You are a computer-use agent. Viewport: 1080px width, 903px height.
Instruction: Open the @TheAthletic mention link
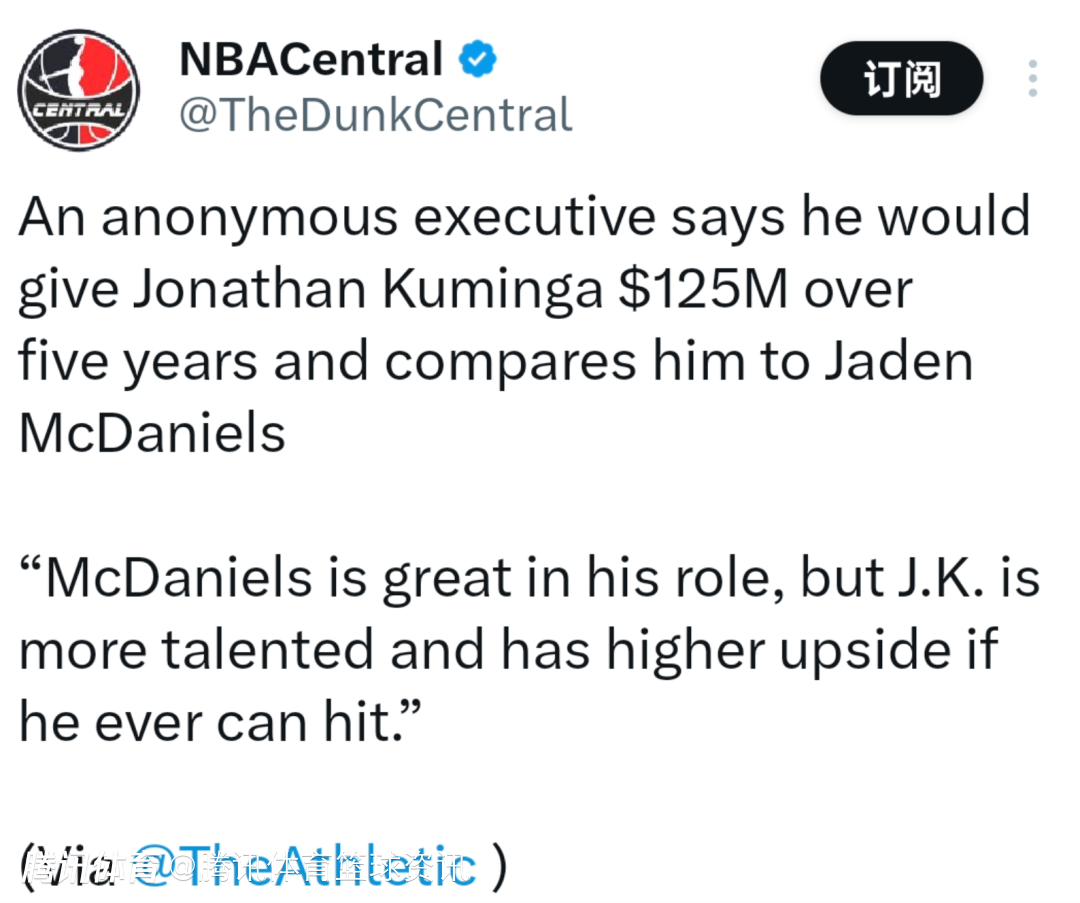click(305, 866)
